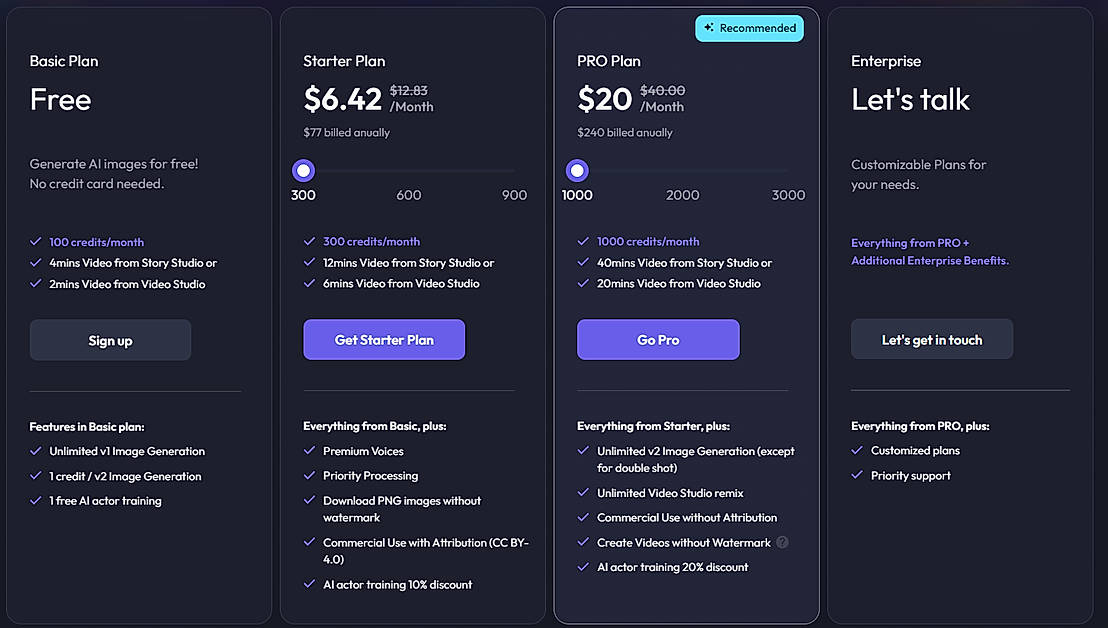Click checkmark next to 100 credits/month
Viewport: 1108px width, 628px height.
pos(36,242)
